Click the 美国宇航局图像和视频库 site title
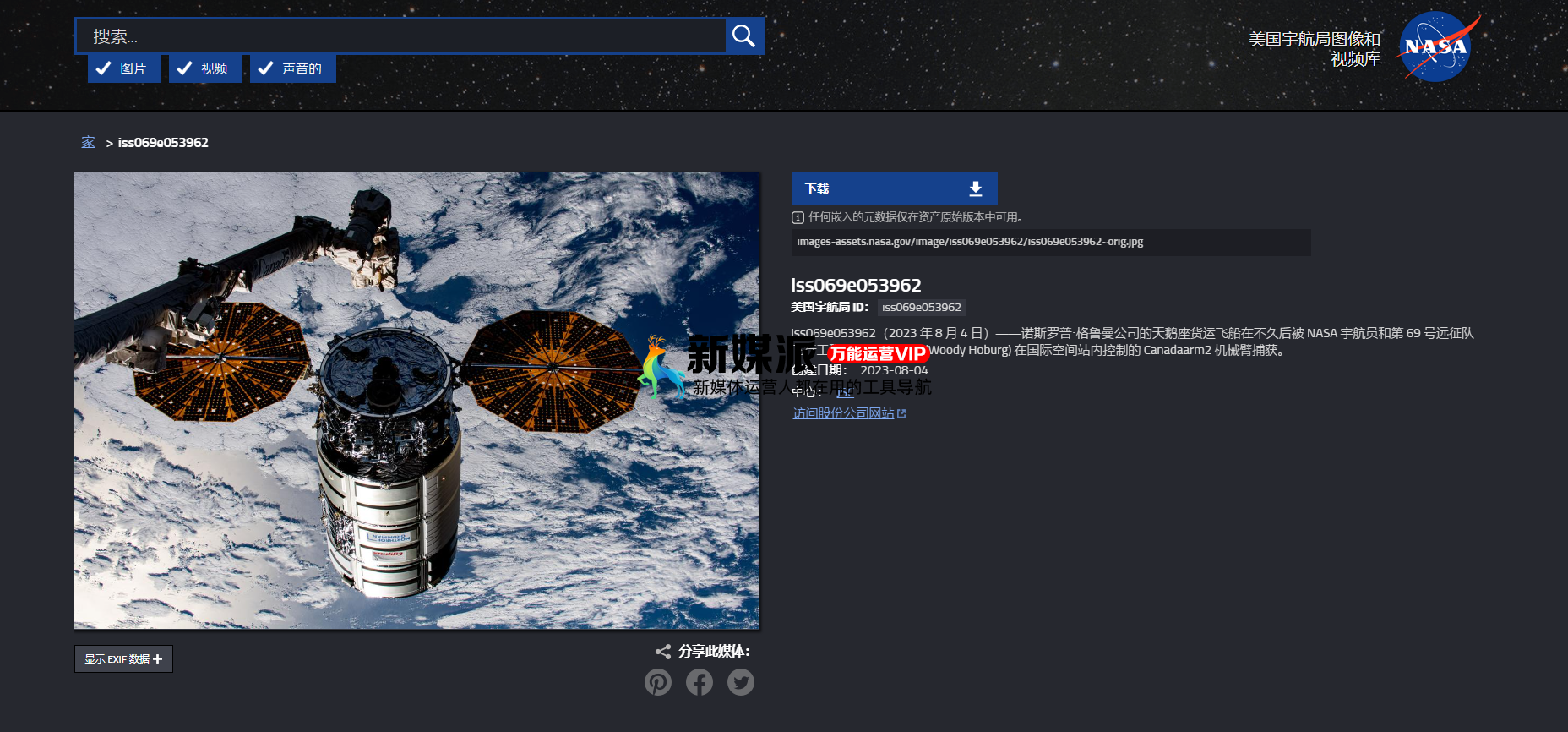Viewport: 1568px width, 732px height. [1315, 49]
